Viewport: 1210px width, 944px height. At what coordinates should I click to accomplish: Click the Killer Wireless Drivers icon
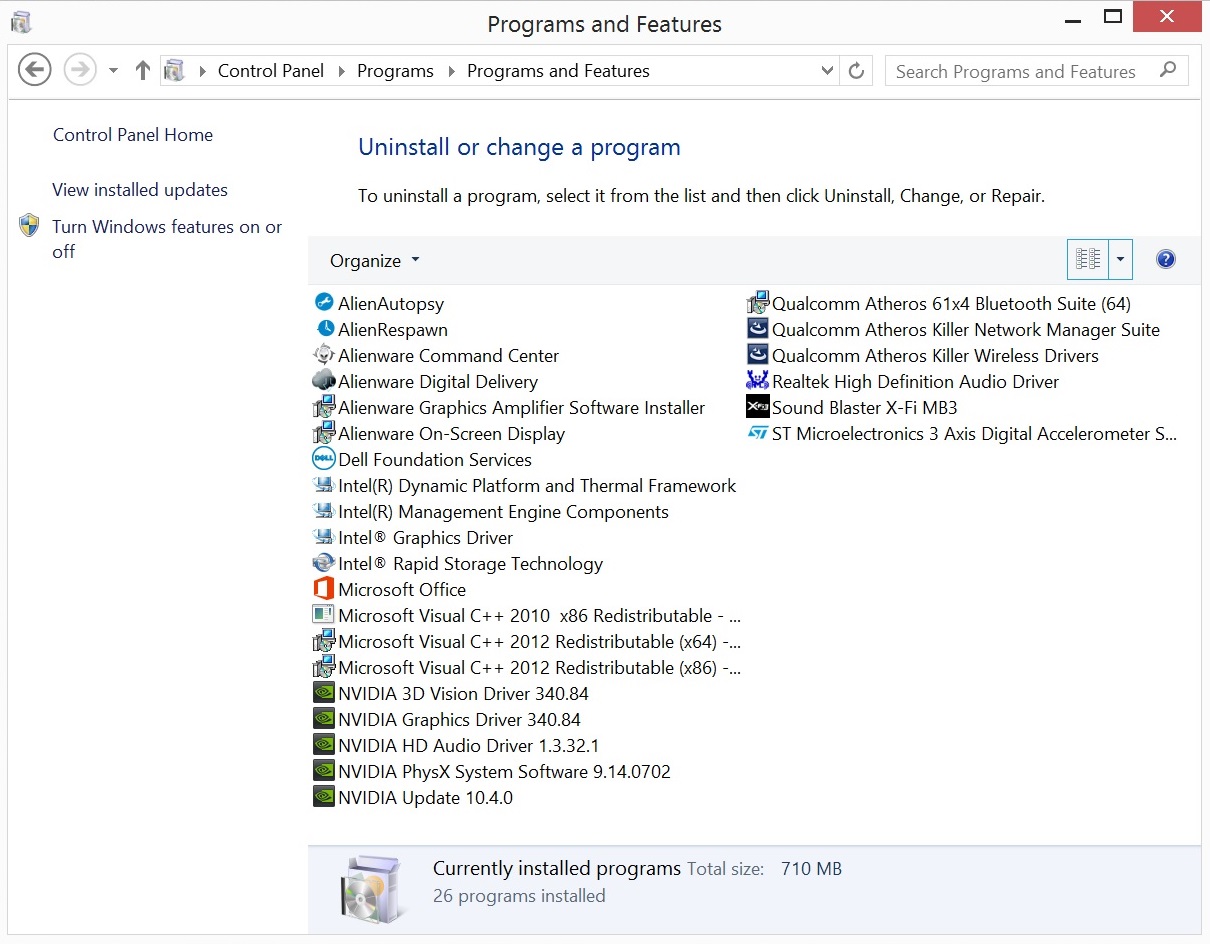(757, 355)
